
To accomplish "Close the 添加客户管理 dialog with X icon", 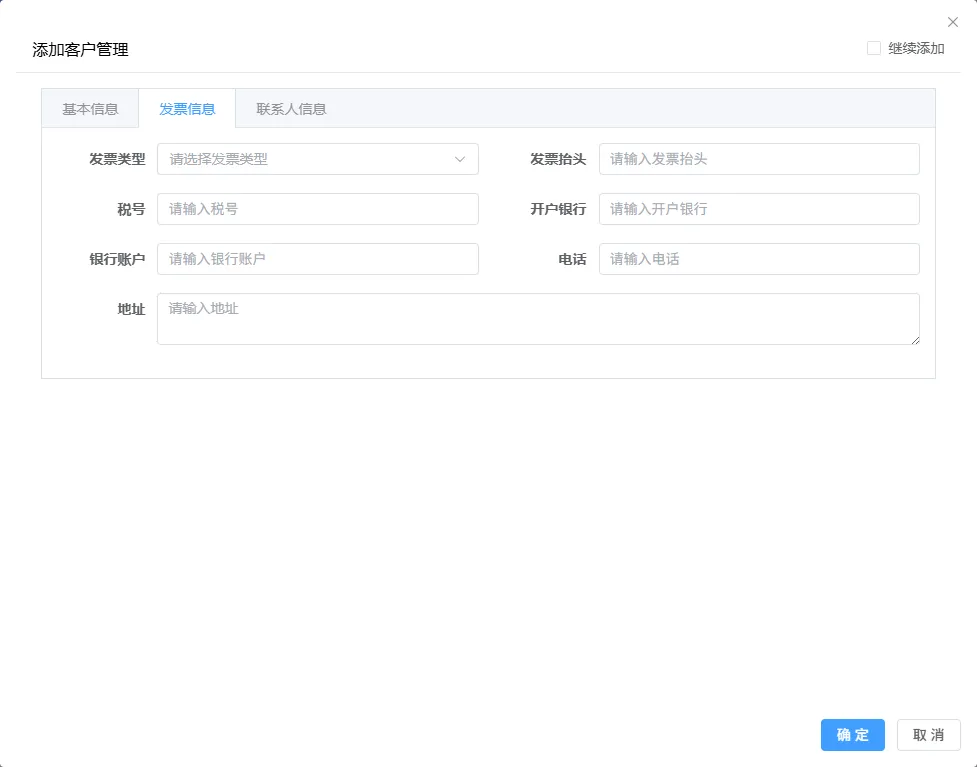I will [x=953, y=22].
